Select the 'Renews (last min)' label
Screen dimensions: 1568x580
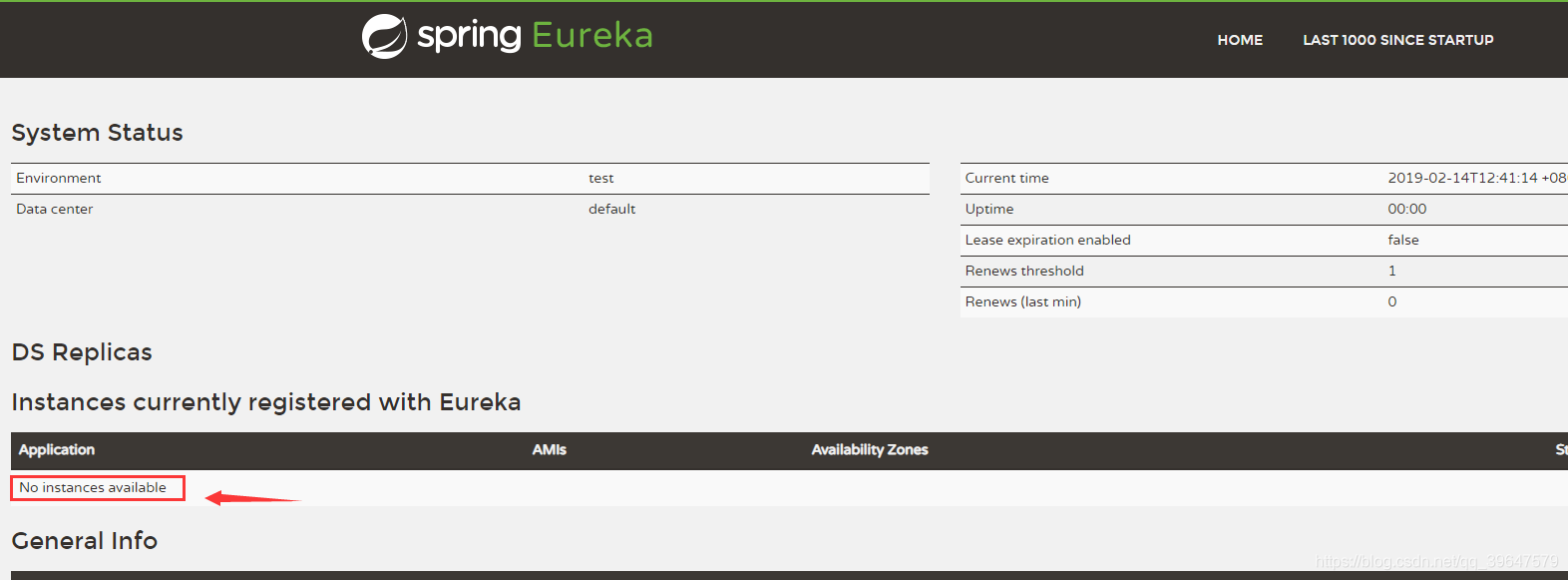pyautogui.click(x=1022, y=301)
